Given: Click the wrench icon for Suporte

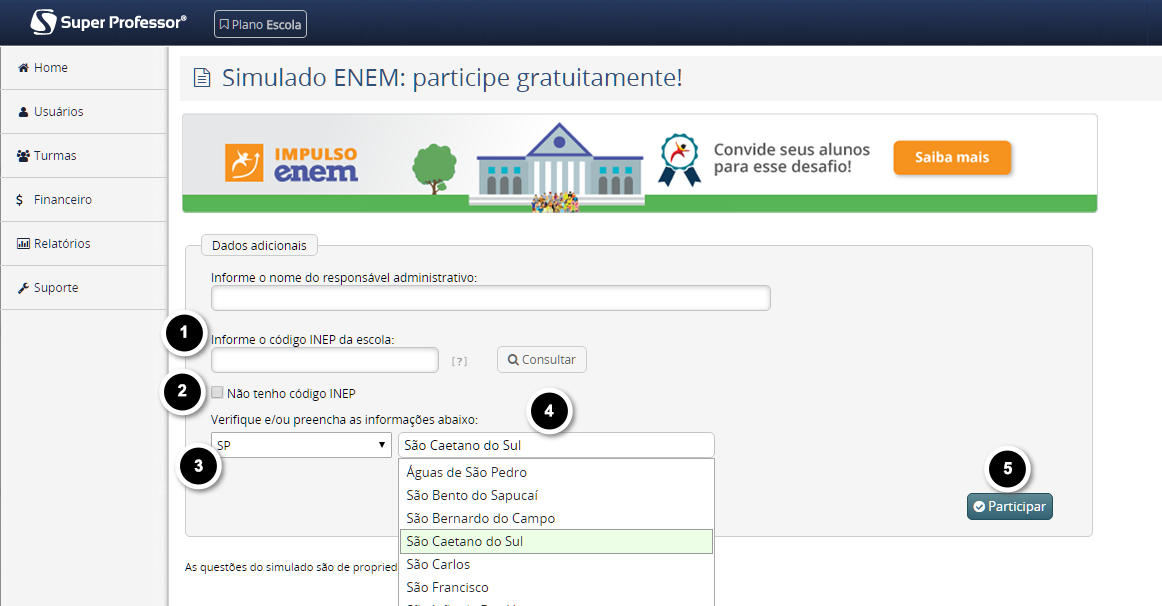Looking at the screenshot, I should coord(22,287).
